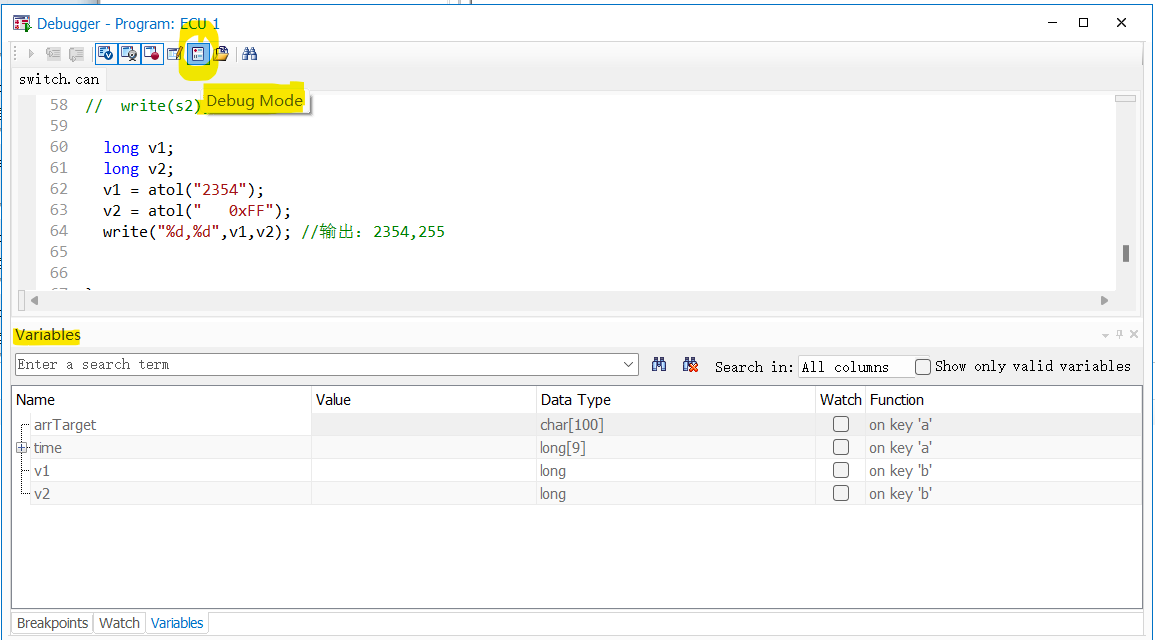
Task: Click the edit source pencil icon
Action: coord(175,54)
